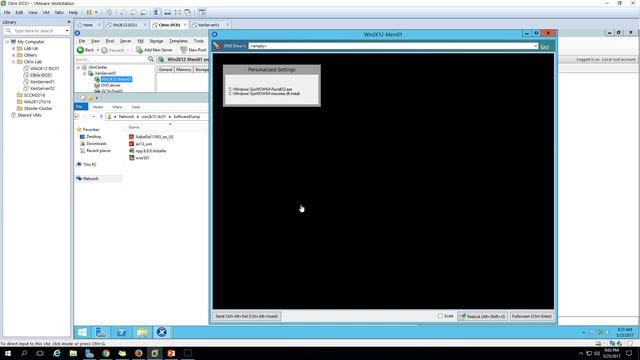640x360 pixels.
Task: Open the XenCenter Templates menu
Action: pyautogui.click(x=178, y=41)
